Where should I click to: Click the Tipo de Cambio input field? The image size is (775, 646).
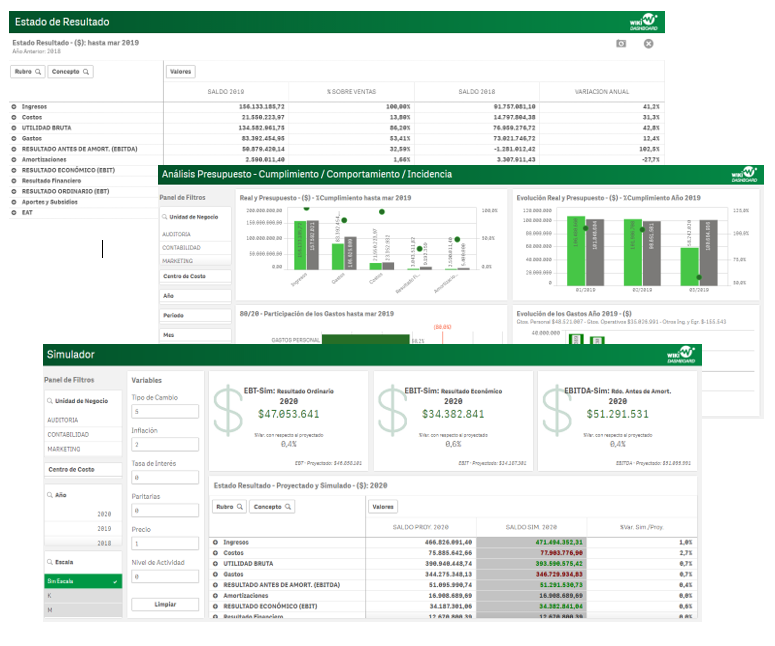[165, 411]
